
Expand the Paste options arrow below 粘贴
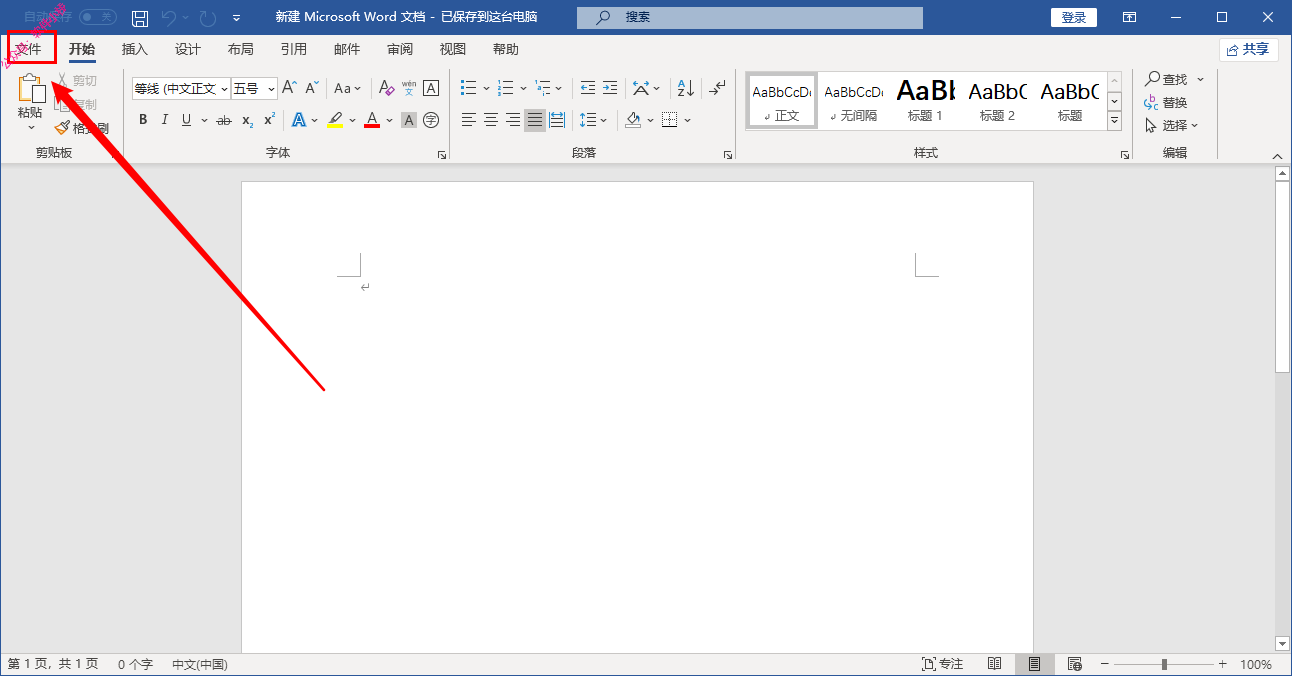(30, 127)
